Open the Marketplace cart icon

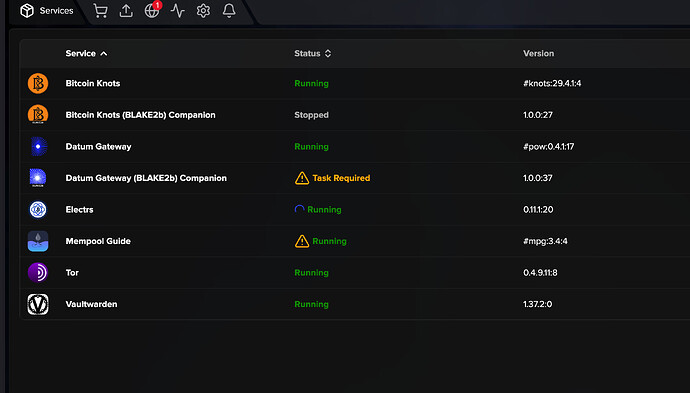click(100, 11)
